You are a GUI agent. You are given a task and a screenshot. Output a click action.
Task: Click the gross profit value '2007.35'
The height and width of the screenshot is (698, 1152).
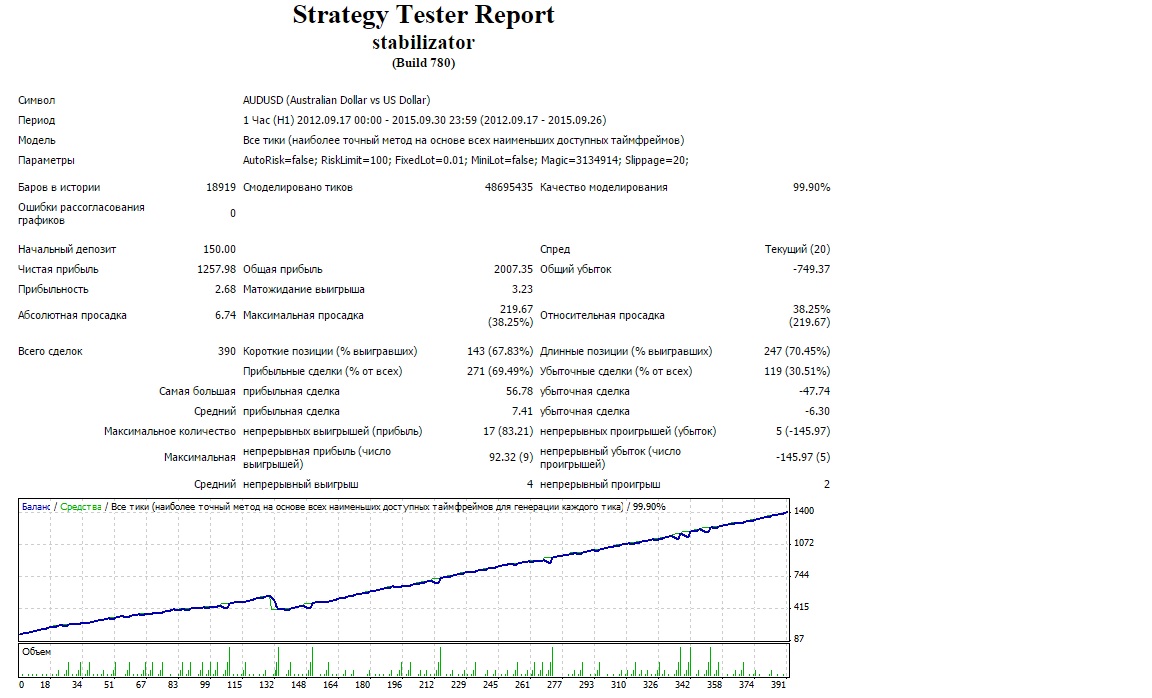pyautogui.click(x=514, y=270)
